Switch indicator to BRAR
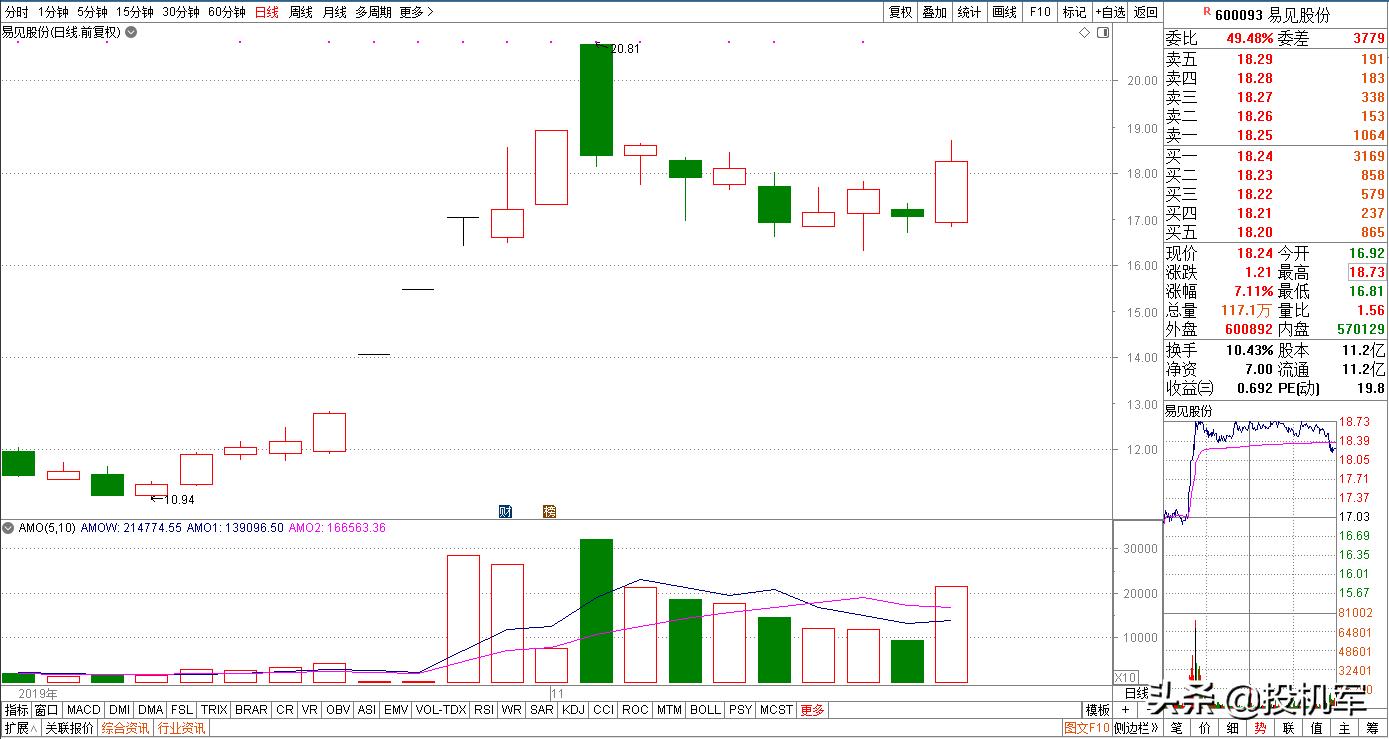Screen dimensions: 1389x739 [251, 710]
